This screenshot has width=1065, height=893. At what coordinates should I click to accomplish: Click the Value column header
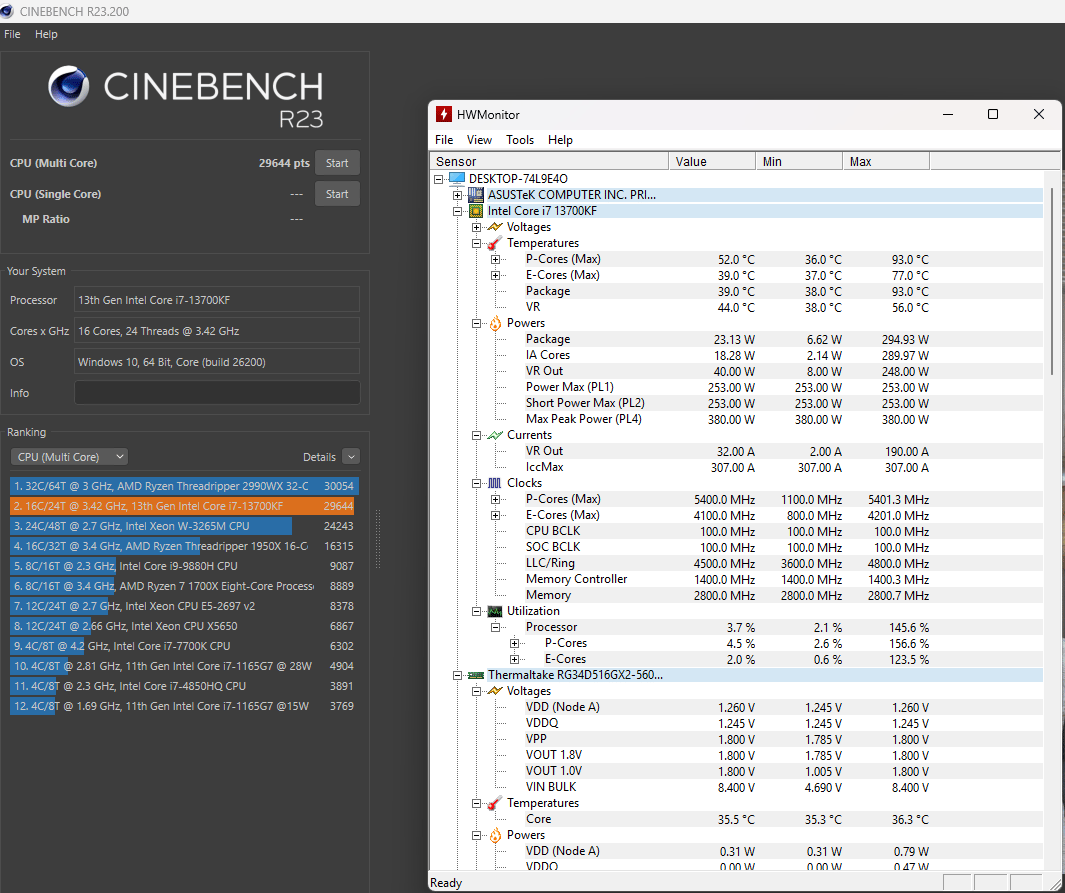(x=712, y=162)
